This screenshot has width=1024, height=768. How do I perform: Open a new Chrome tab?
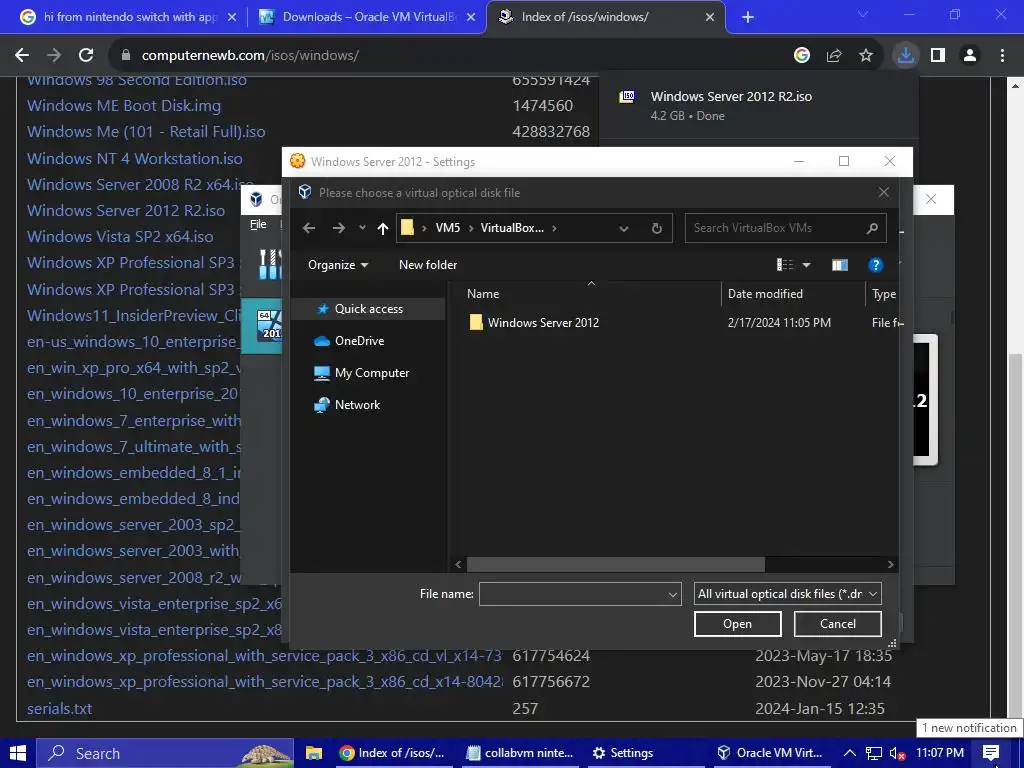coord(748,18)
